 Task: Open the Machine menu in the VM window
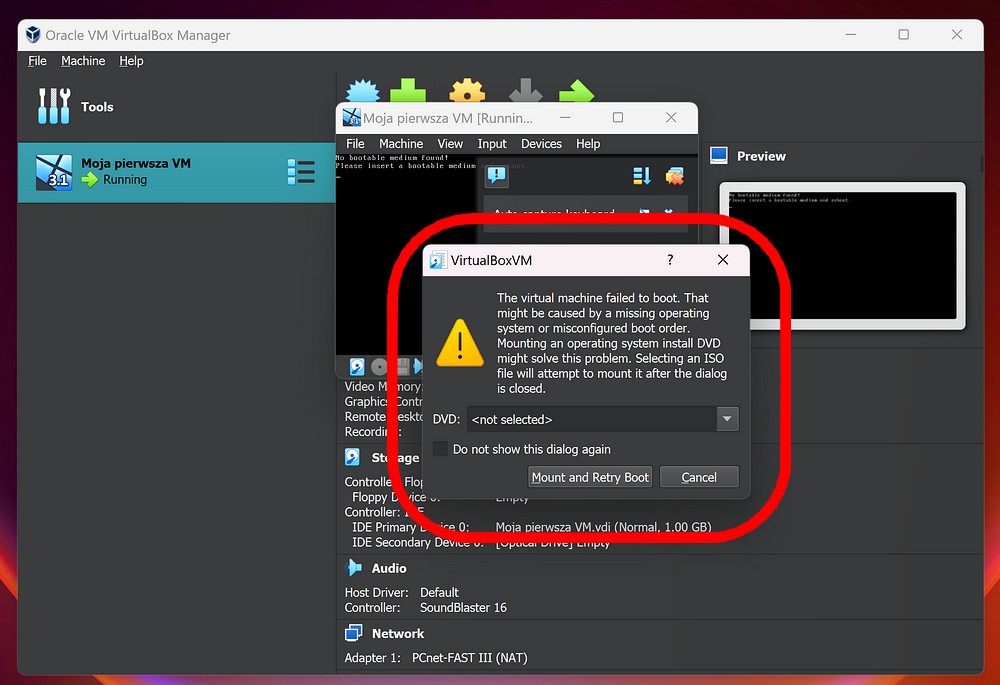pyautogui.click(x=401, y=144)
